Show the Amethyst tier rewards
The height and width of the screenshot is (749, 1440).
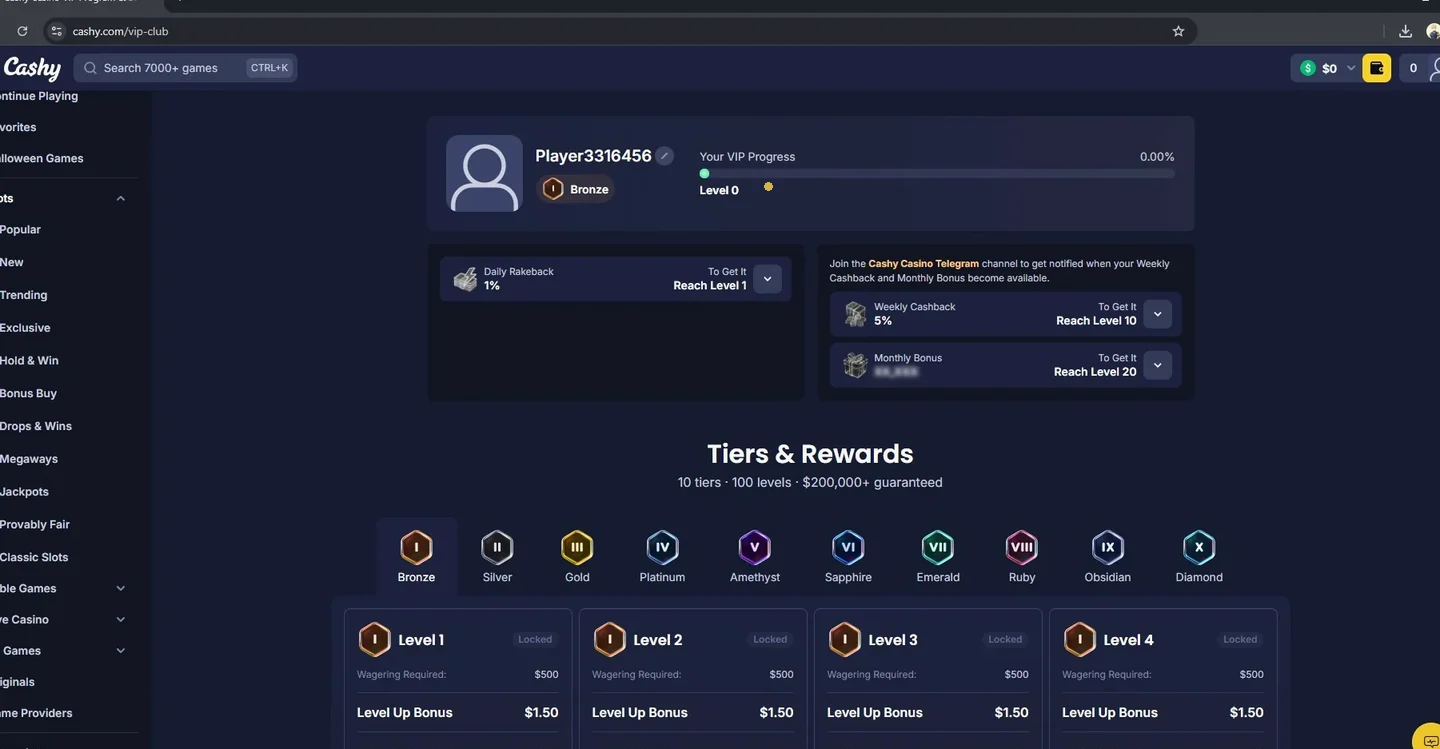pos(755,557)
